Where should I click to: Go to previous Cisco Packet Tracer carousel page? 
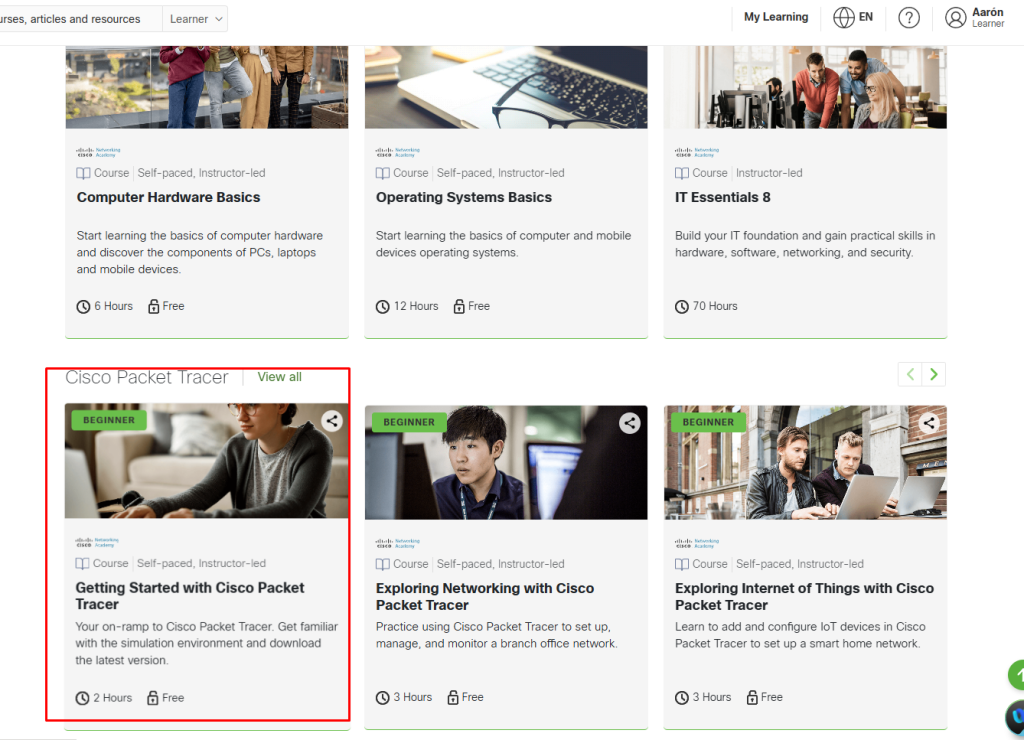[910, 374]
